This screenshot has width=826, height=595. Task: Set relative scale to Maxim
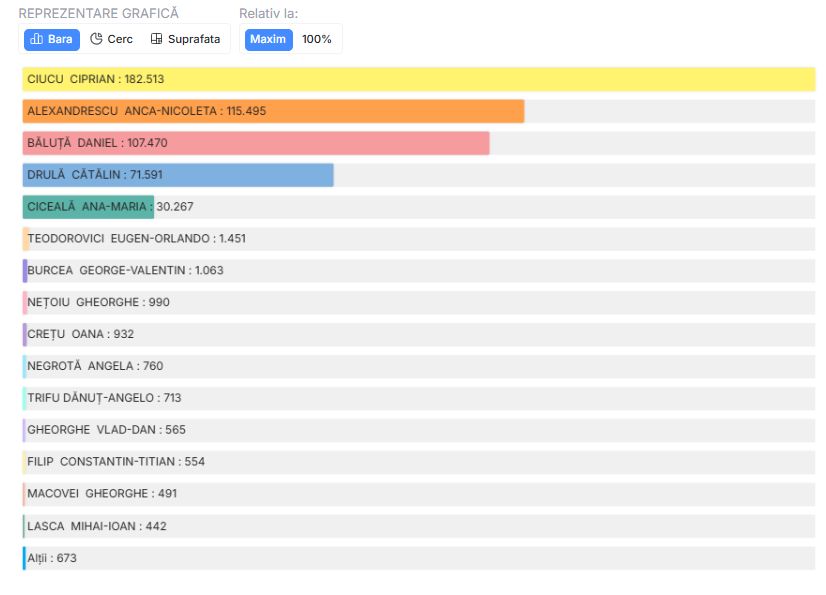click(268, 39)
